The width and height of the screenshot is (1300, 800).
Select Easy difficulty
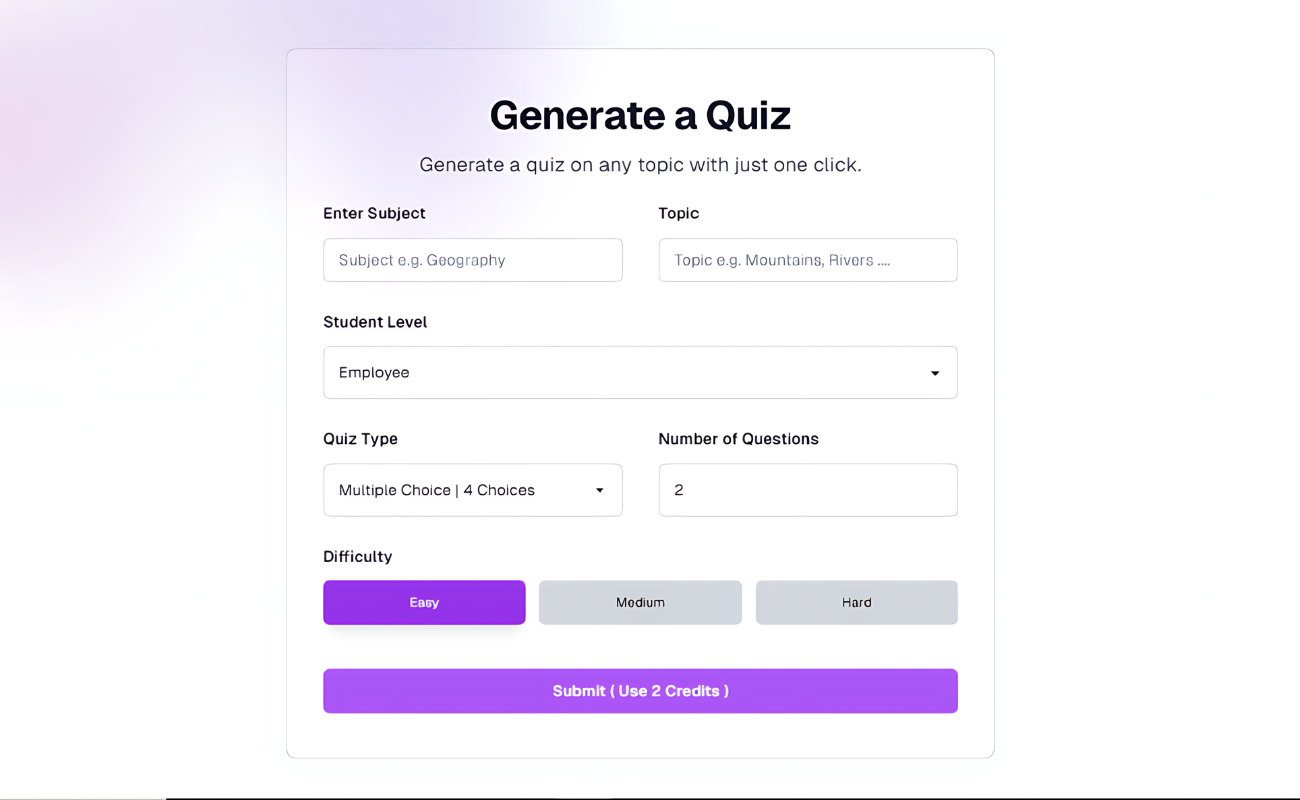(x=424, y=602)
